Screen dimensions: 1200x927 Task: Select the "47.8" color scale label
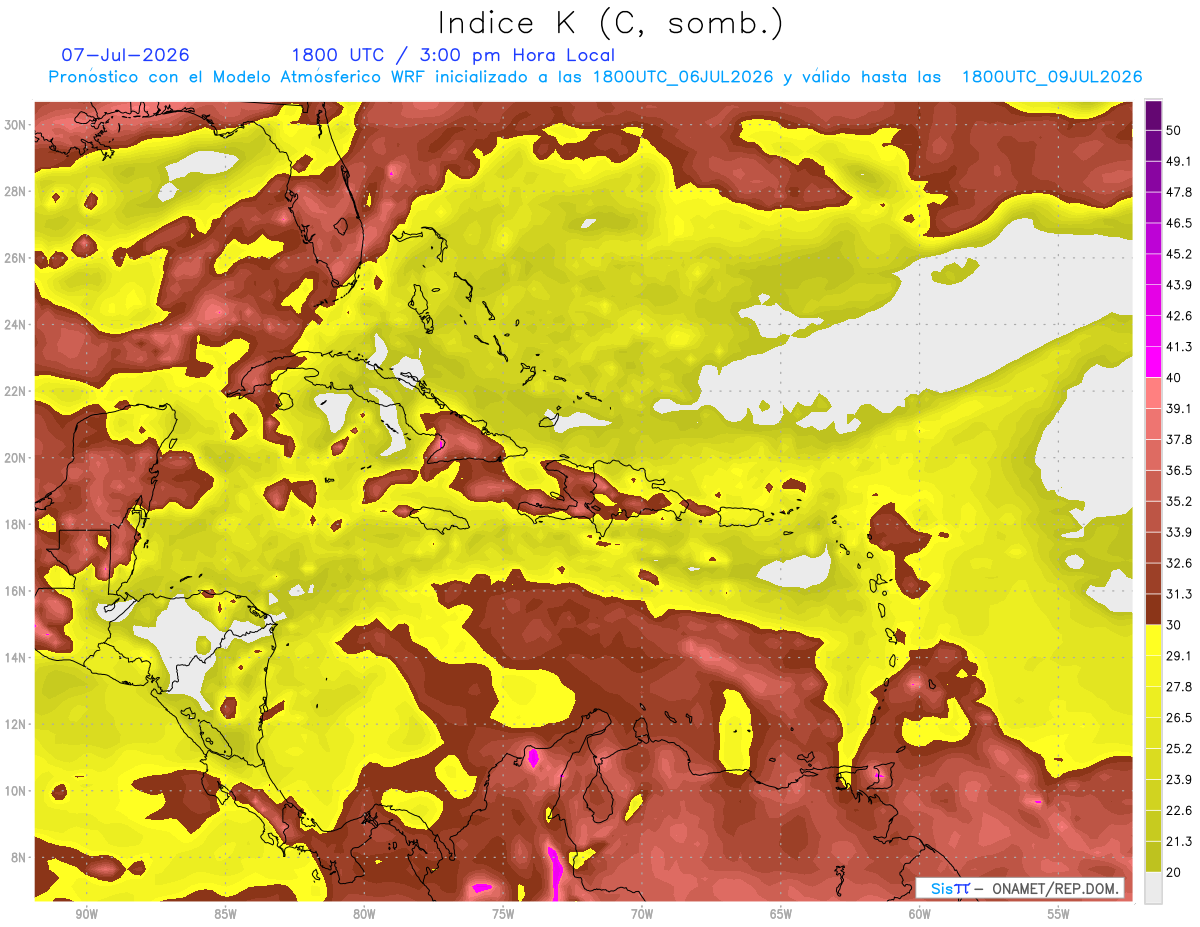pyautogui.click(x=1179, y=192)
